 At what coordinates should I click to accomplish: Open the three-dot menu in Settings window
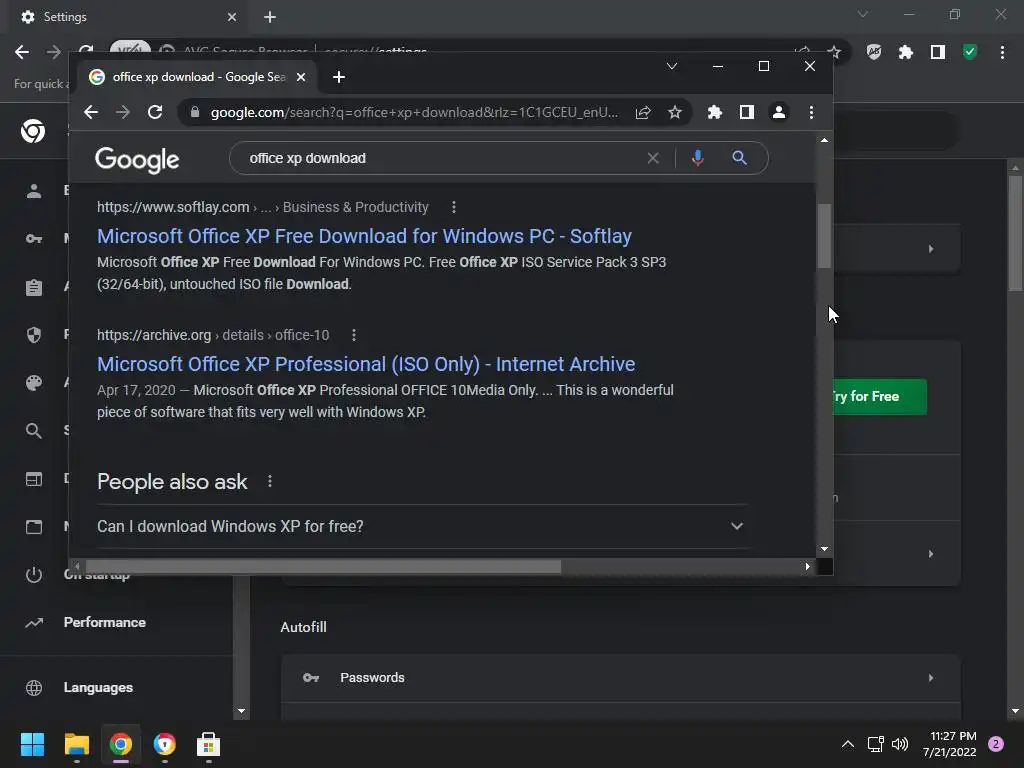pos(1002,52)
